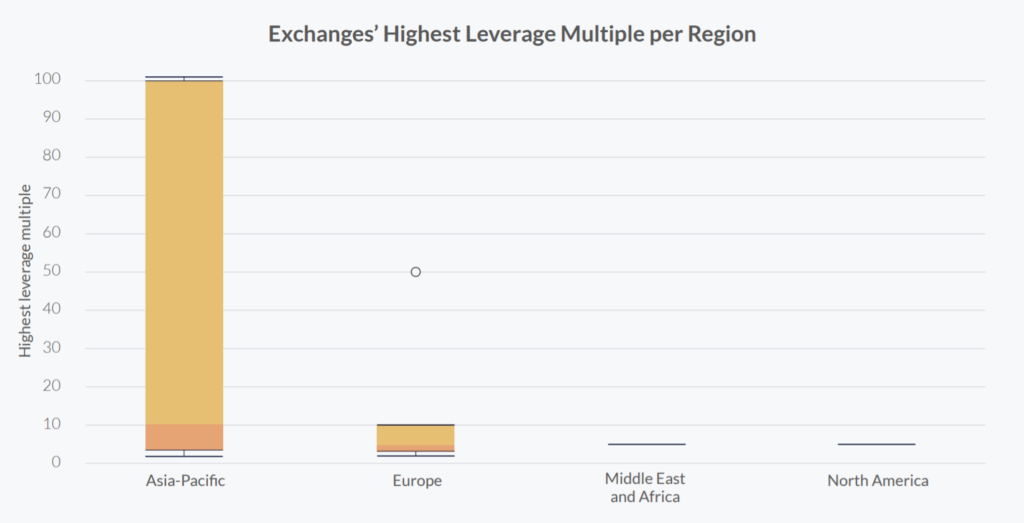Click the Europe outlier circle at 50

(x=416, y=272)
